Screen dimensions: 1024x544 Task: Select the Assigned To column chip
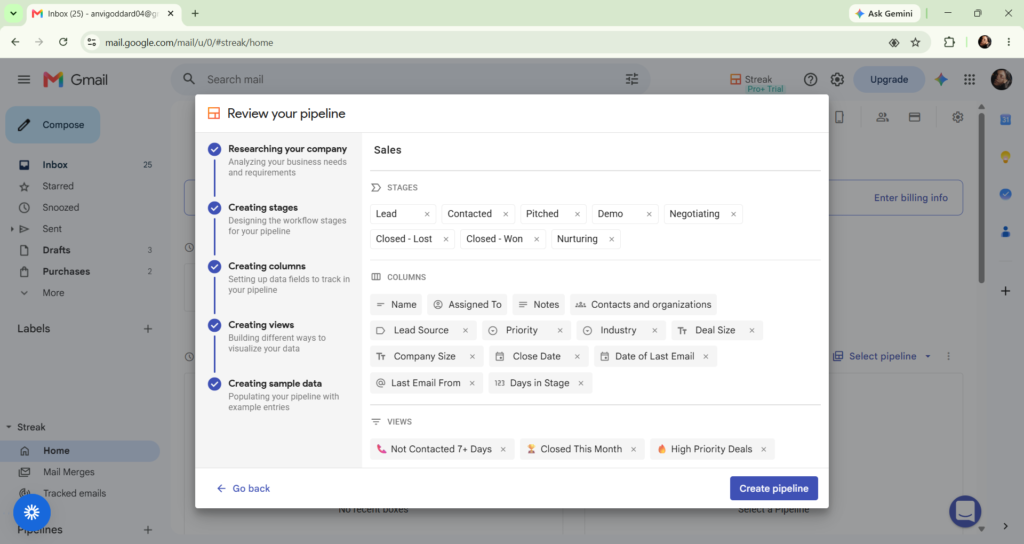[x=468, y=304]
